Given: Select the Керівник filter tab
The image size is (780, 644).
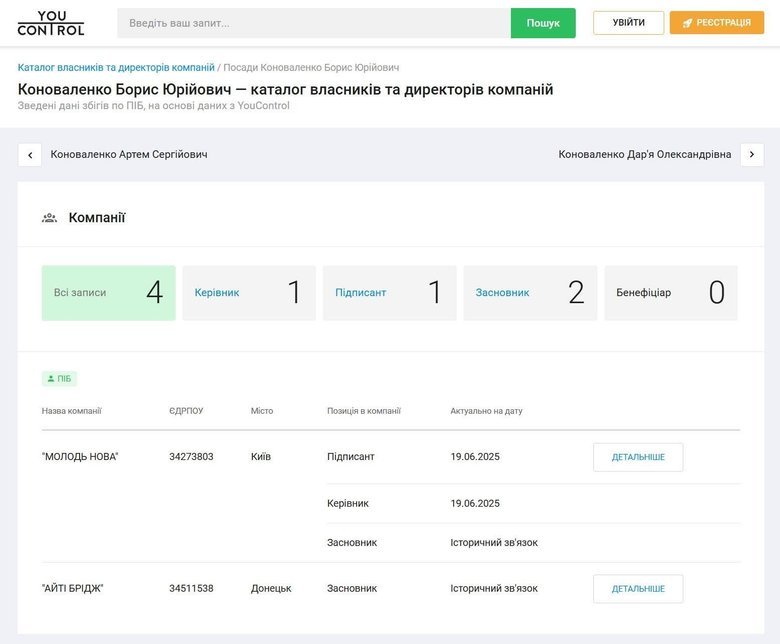Looking at the screenshot, I should coord(249,293).
